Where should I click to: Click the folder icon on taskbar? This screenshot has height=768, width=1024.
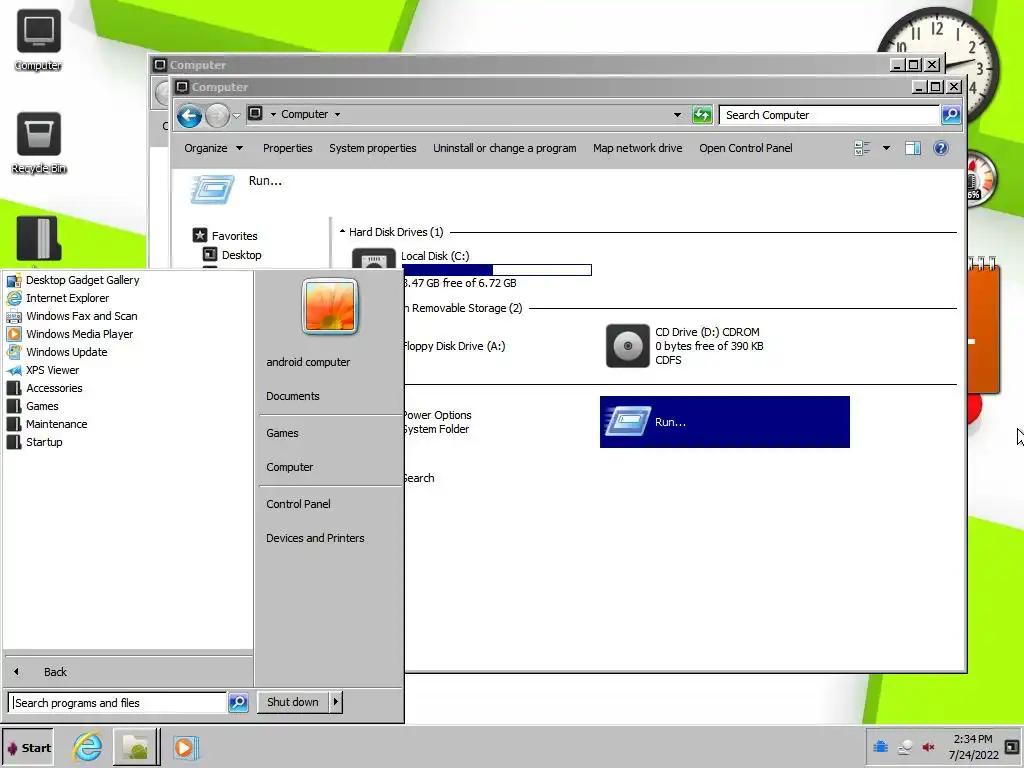click(135, 746)
